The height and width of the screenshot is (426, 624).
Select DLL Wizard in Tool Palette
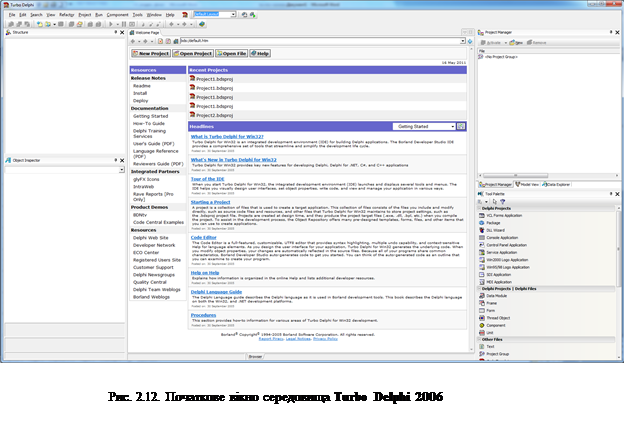tap(492, 230)
